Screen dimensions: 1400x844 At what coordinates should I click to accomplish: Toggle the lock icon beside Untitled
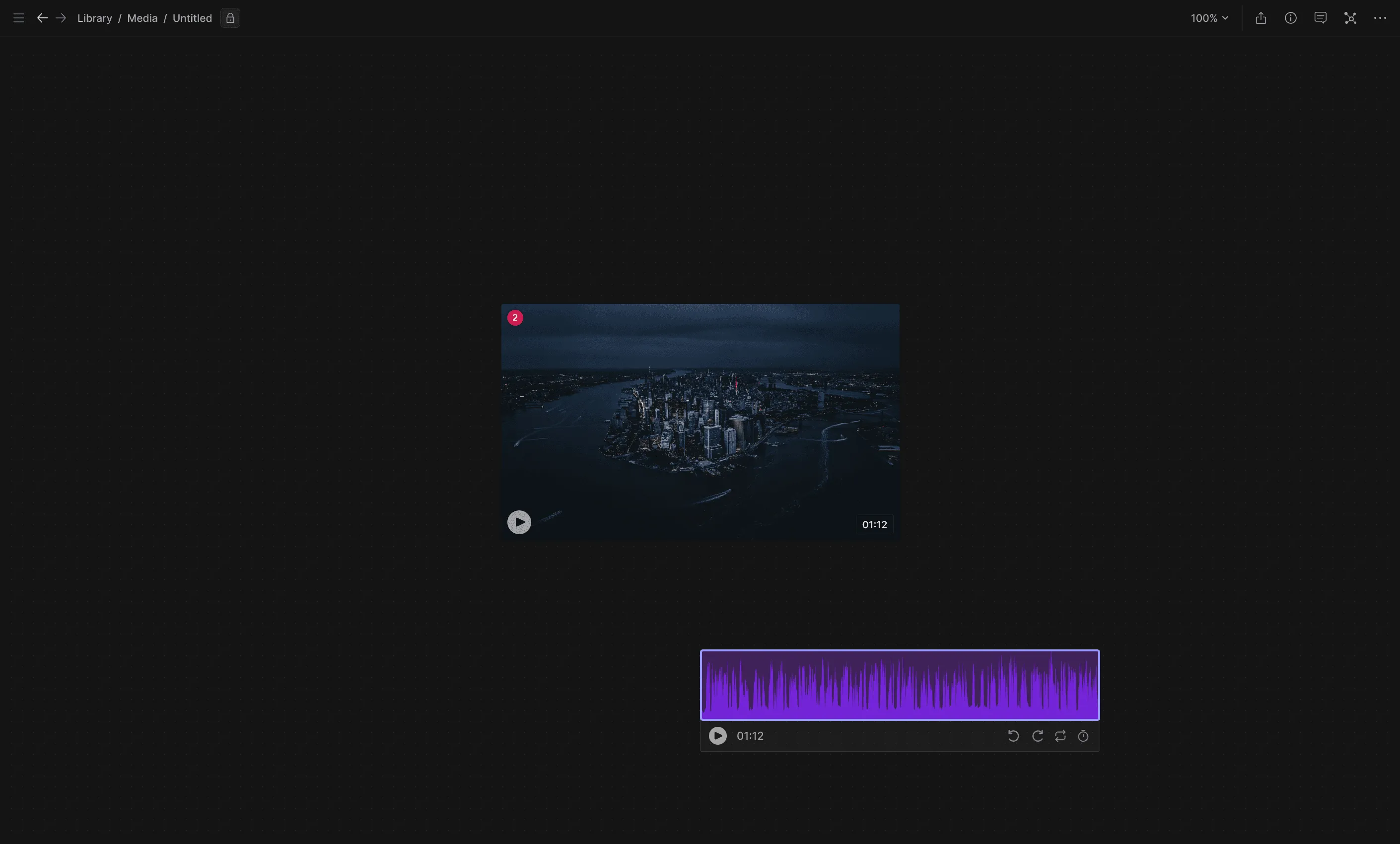click(x=230, y=18)
